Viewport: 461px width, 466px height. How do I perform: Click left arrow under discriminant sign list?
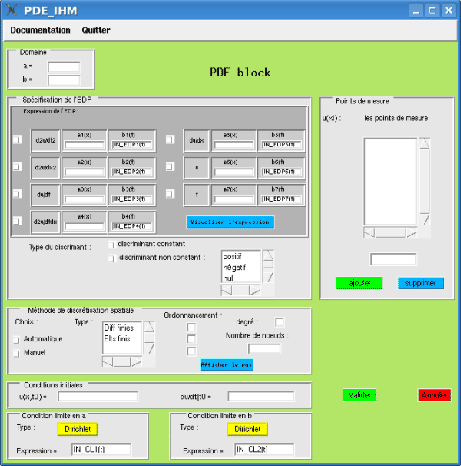(226, 290)
